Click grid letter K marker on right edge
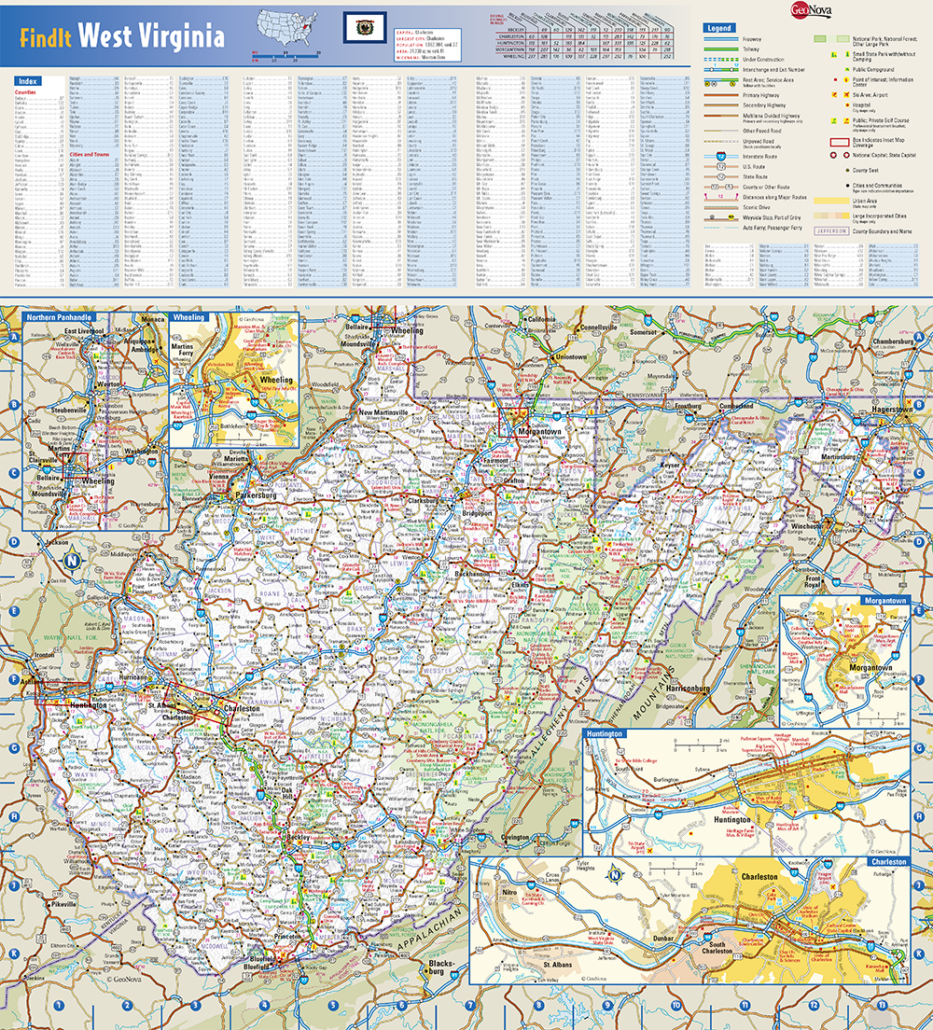 pos(917,952)
